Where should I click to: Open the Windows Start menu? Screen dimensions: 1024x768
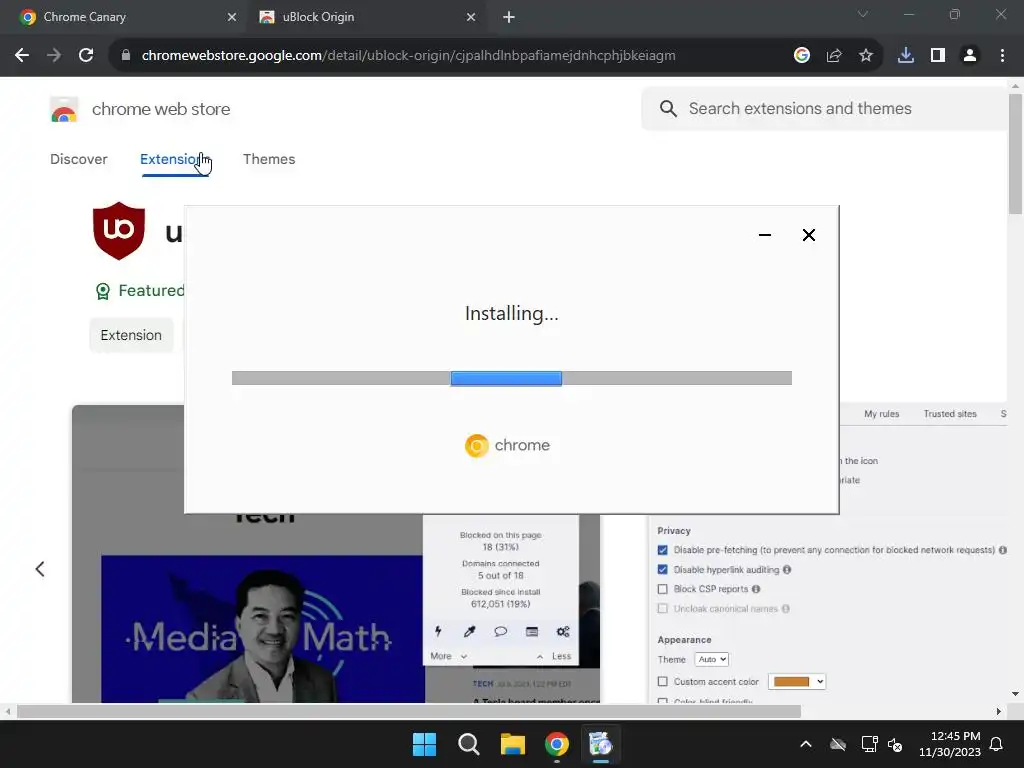(x=424, y=744)
